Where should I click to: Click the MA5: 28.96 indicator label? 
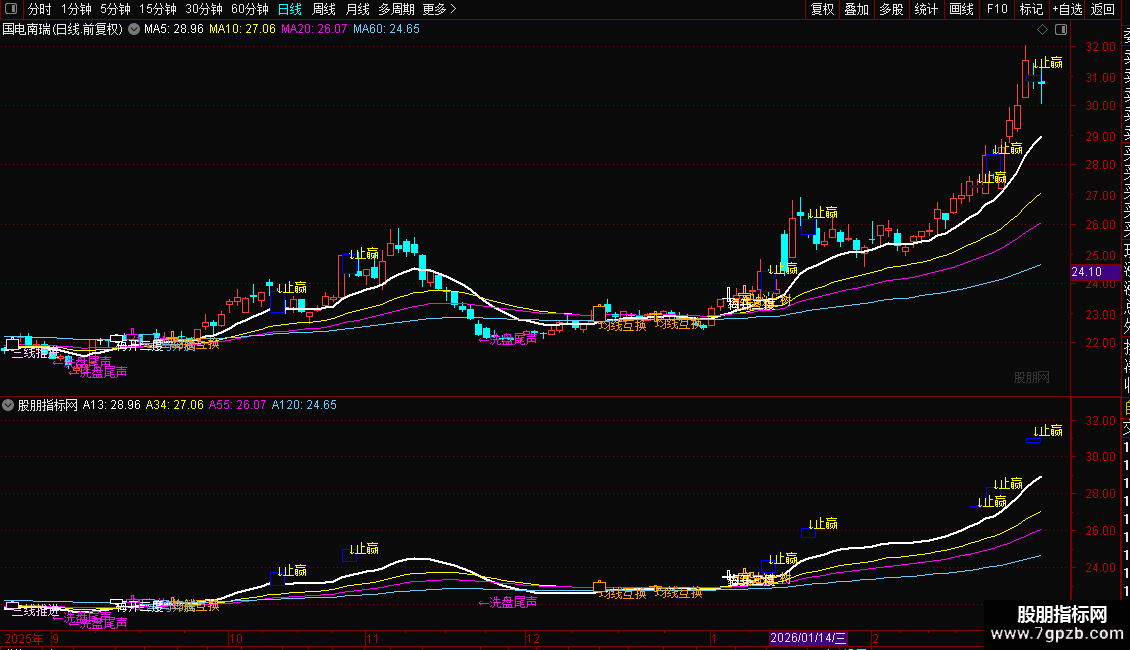[x=174, y=30]
